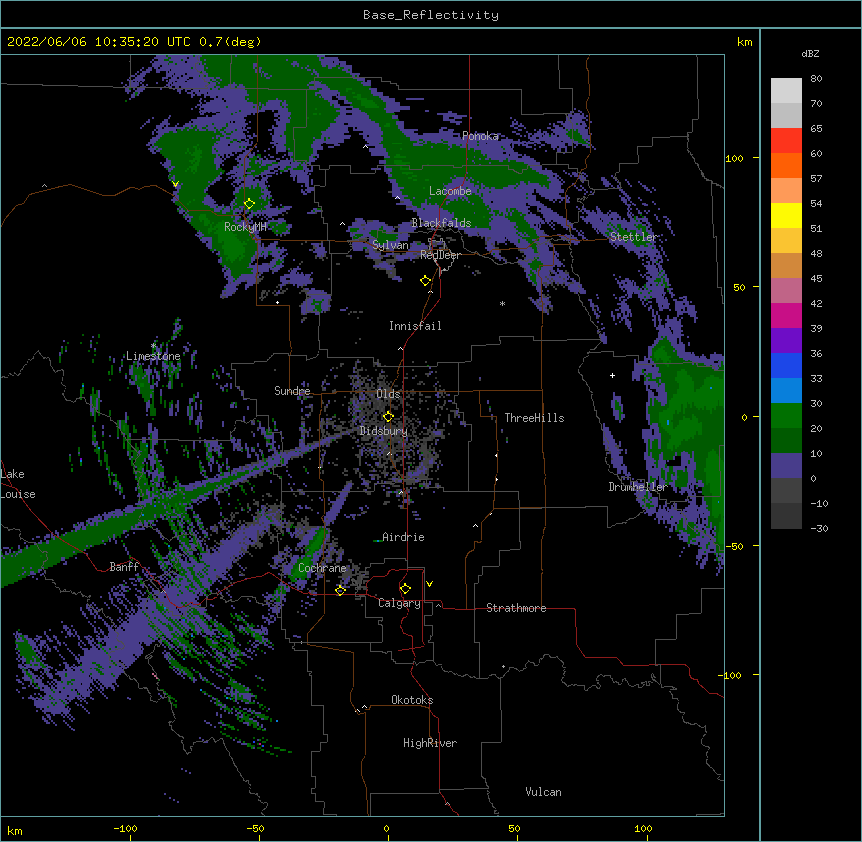Image resolution: width=862 pixels, height=842 pixels.
Task: Click the Ponoka city label
Action: [480, 136]
